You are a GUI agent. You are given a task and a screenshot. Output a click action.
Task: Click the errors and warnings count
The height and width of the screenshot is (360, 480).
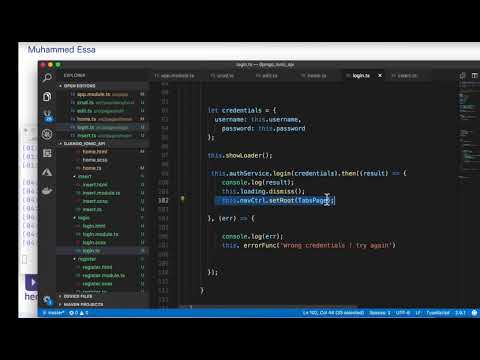pos(79,313)
